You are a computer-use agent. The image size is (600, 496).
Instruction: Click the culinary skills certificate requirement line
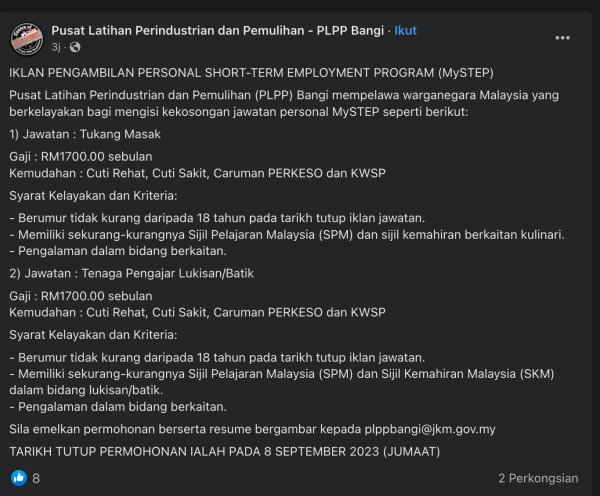(287, 234)
